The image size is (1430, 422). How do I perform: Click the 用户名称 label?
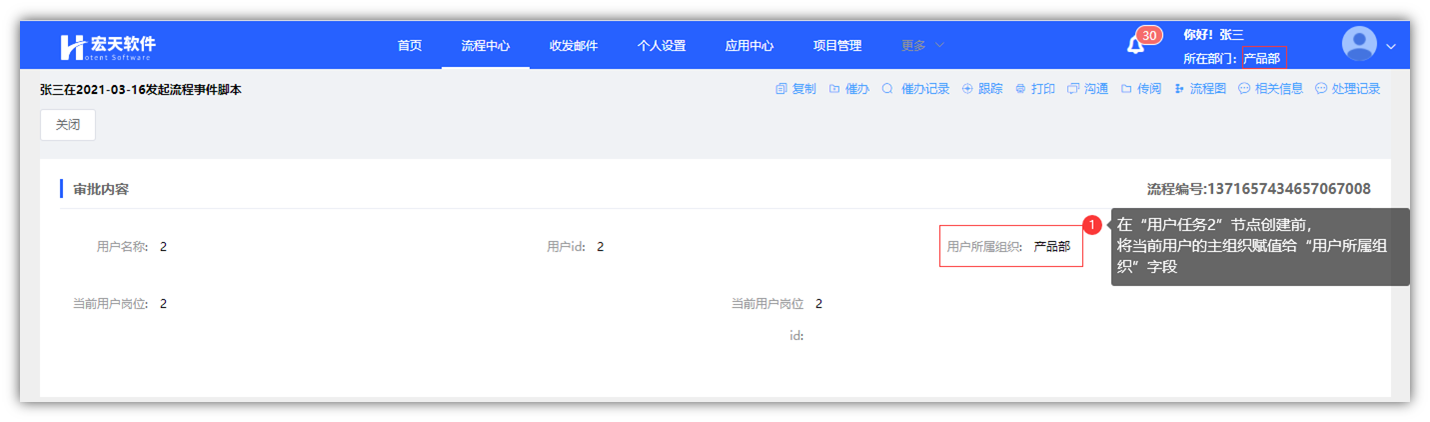coord(123,246)
